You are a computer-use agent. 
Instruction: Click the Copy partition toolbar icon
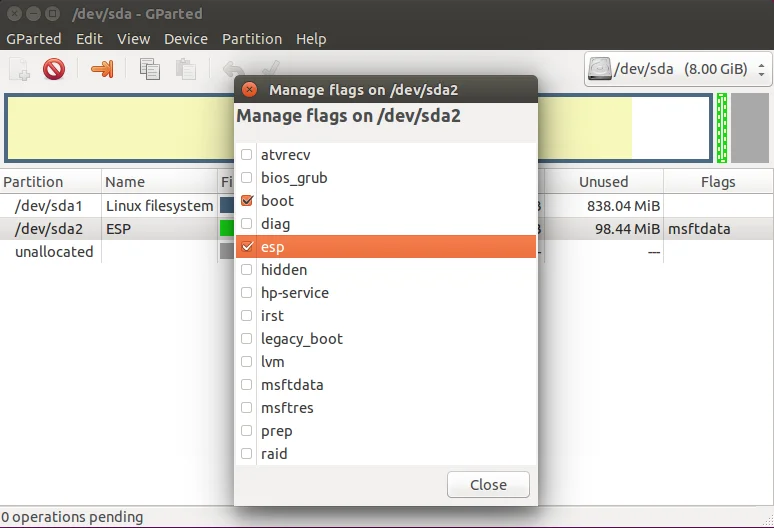(x=150, y=69)
